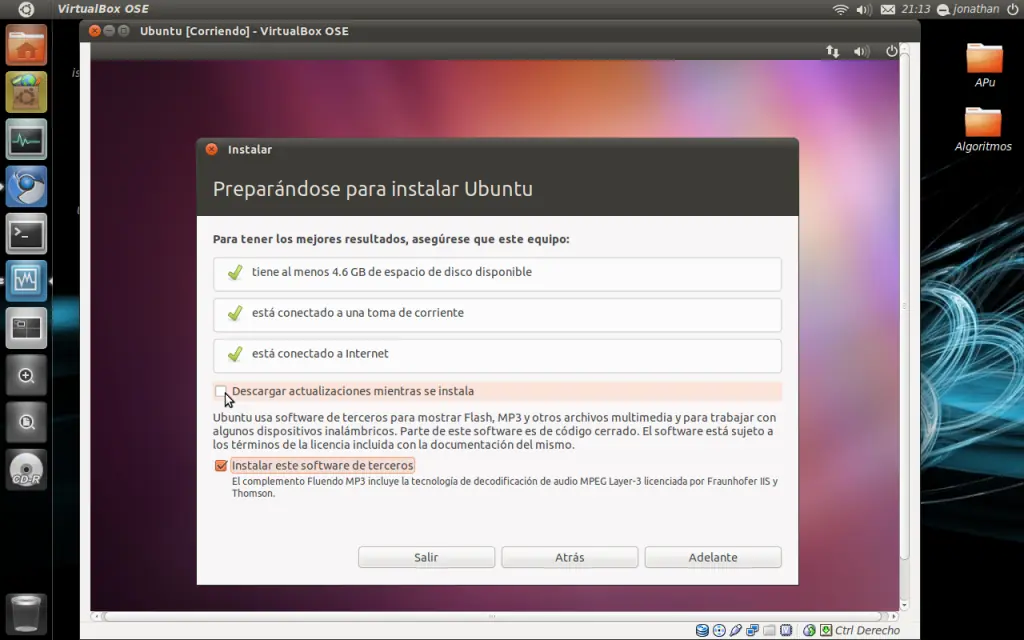Click the Ctrl Derecho host key label

pos(867,630)
